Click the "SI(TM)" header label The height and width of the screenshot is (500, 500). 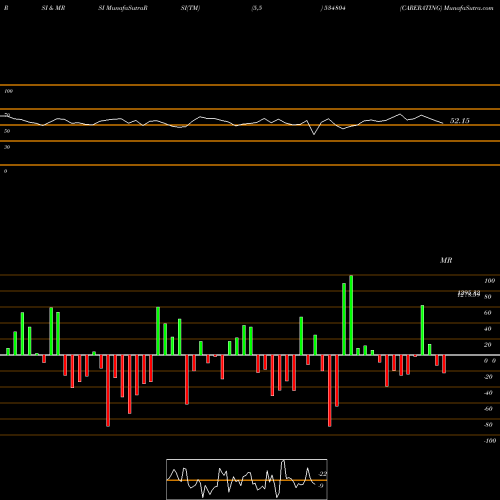(x=190, y=8)
